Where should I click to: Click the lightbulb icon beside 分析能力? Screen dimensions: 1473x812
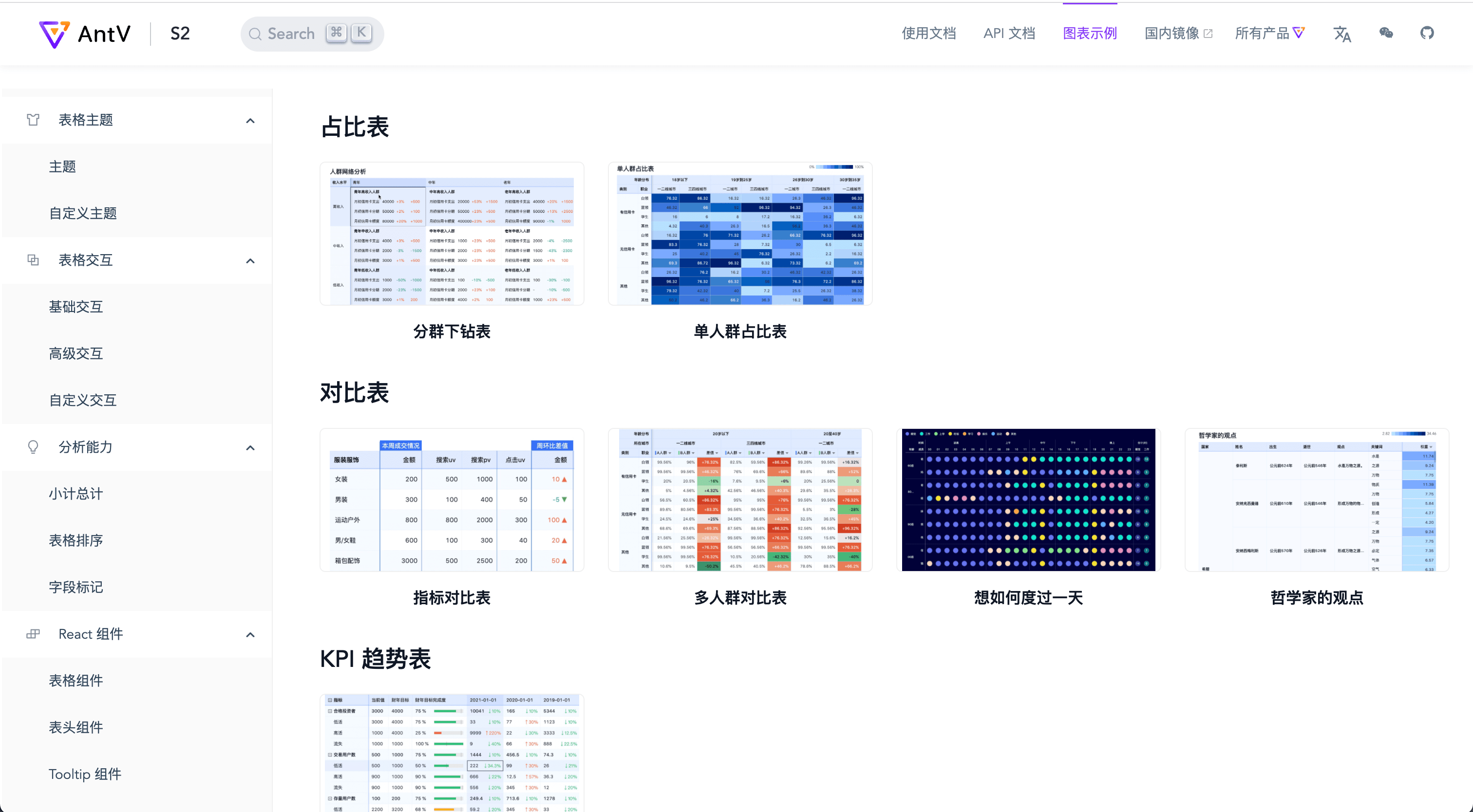click(33, 447)
